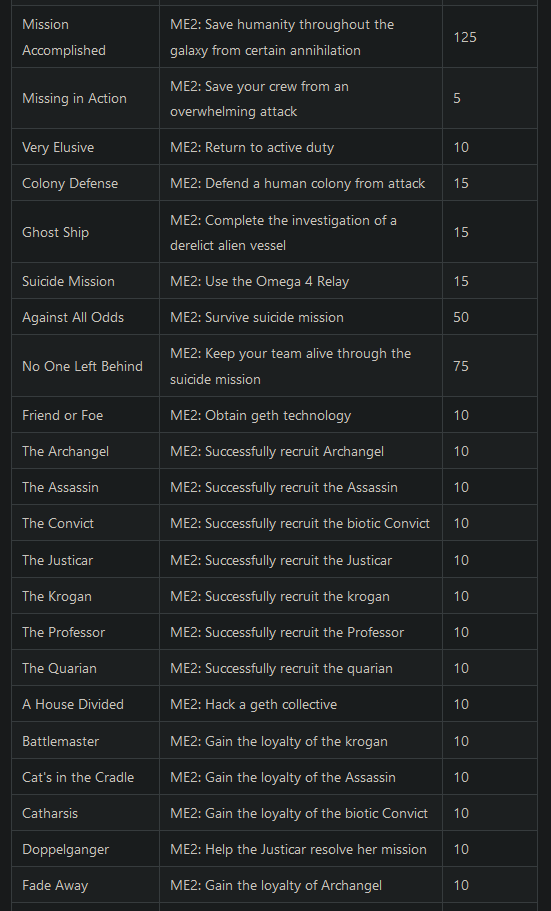
Task: Select The Convict achievement name
Action: coord(58,523)
